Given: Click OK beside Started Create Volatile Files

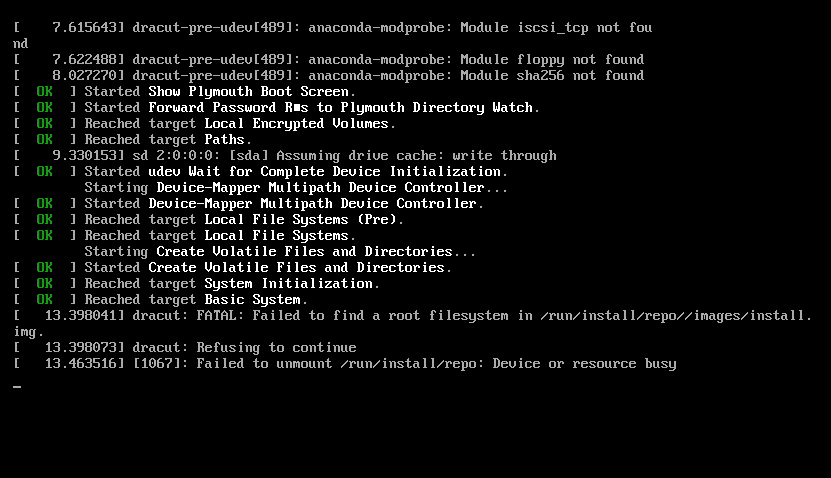Looking at the screenshot, I should tap(45, 268).
